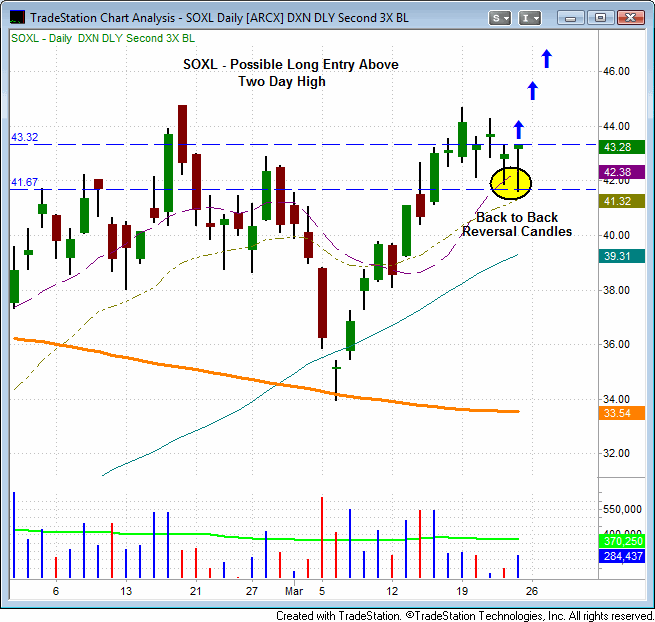655x622 pixels.
Task: Click the 43.32 horizontal line label
Action: (25, 137)
